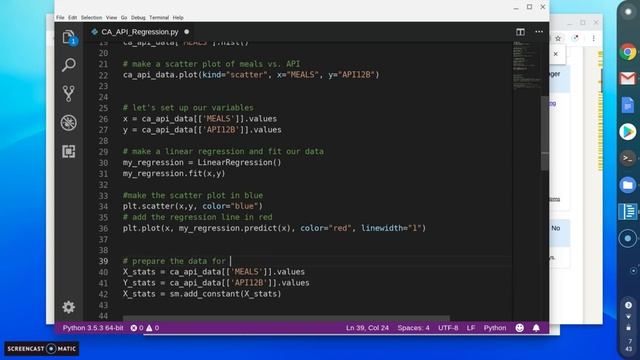Click the bookmark star in Chrome window

[x=558, y=38]
